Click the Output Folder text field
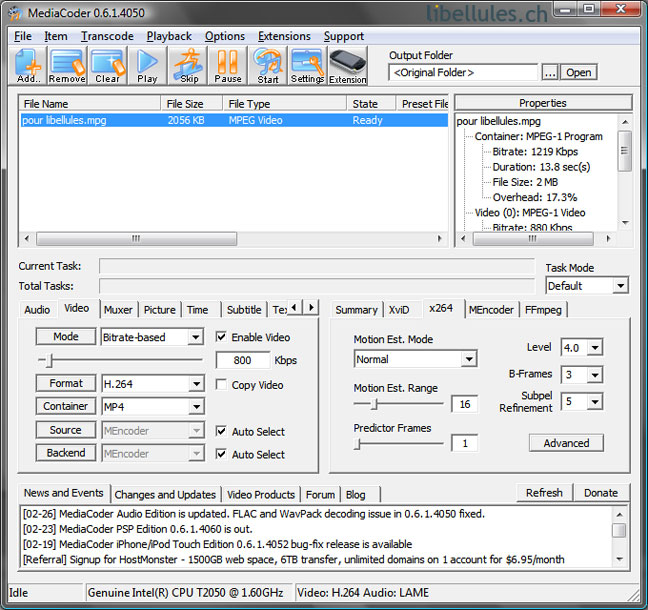 tap(463, 73)
